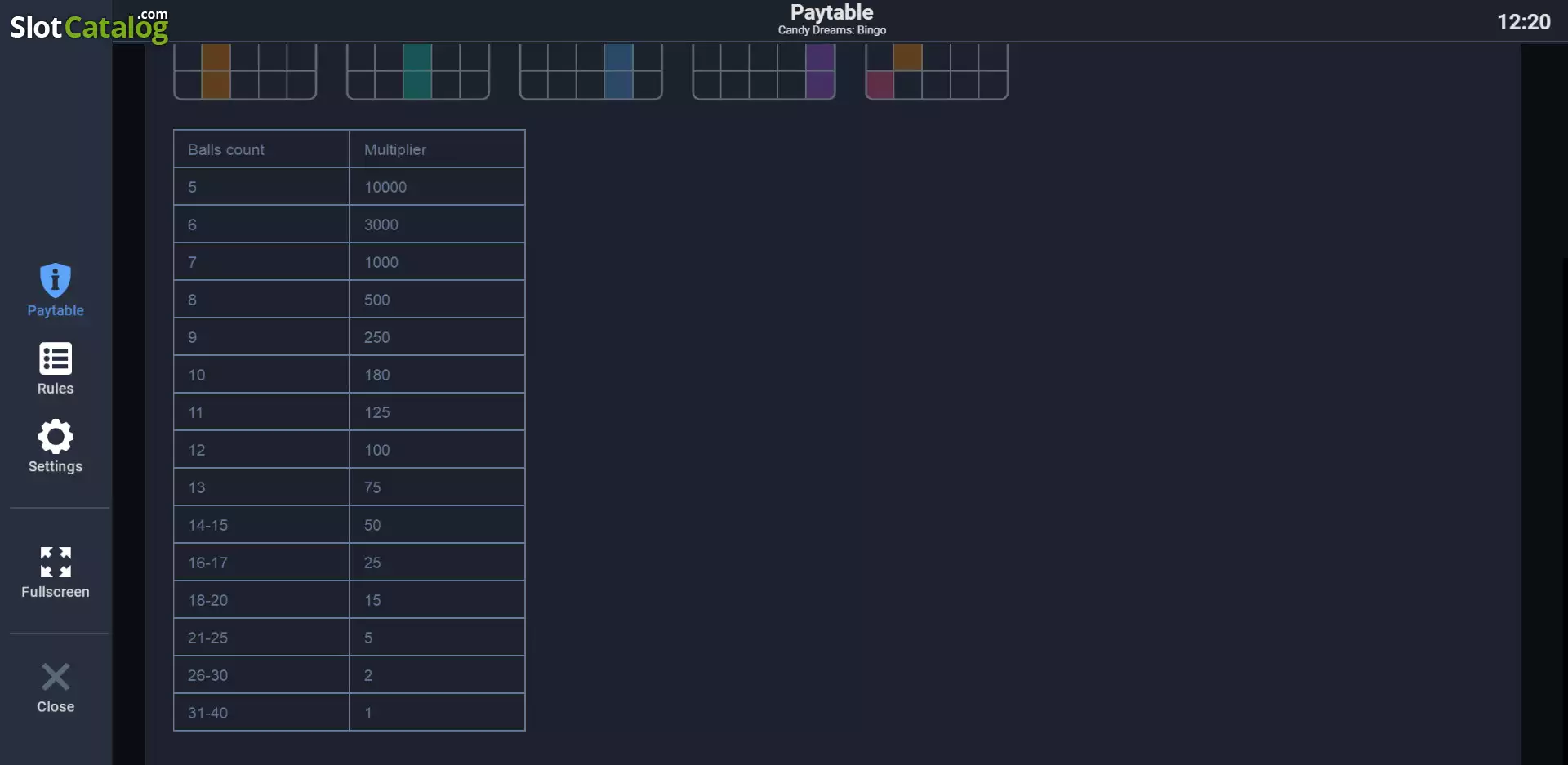
Task: Click the 50 multiplier cell
Action: [x=437, y=525]
